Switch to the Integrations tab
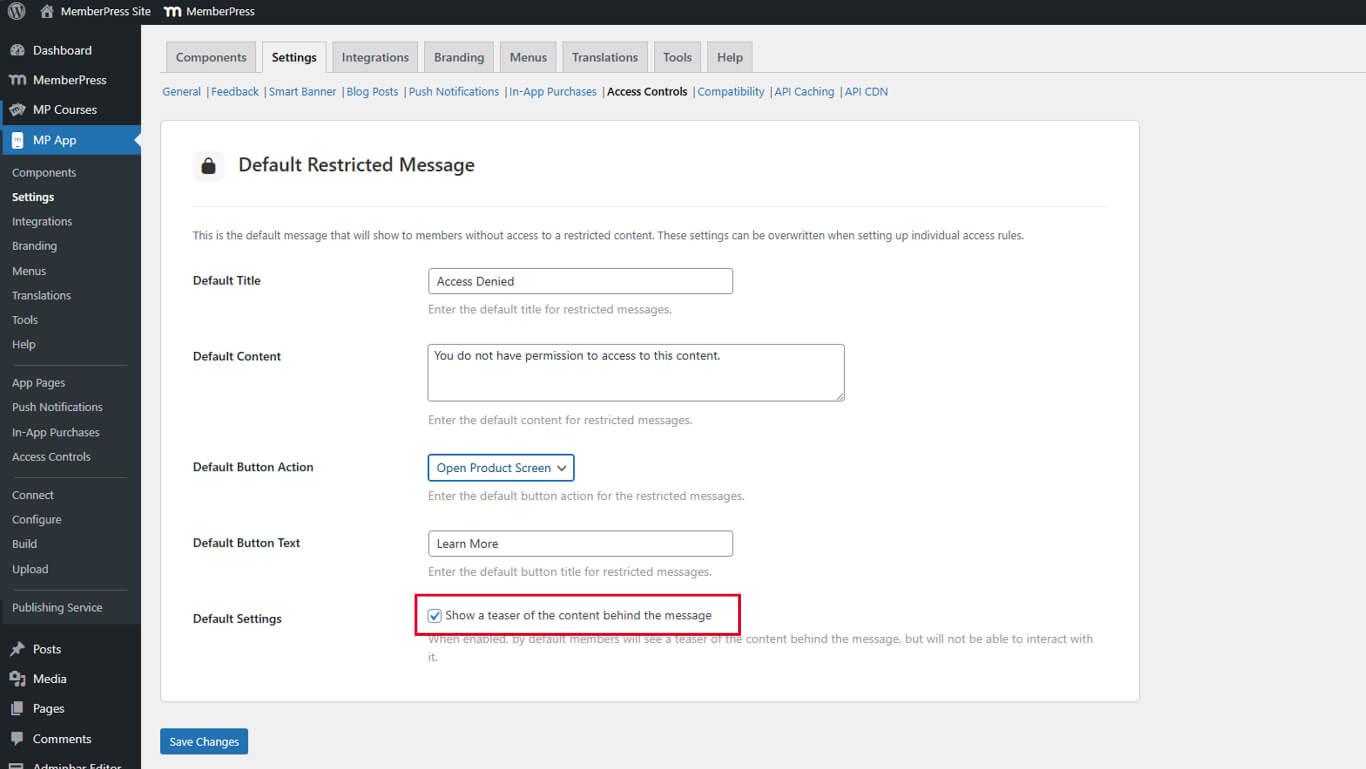Viewport: 1366px width, 769px height. [375, 57]
